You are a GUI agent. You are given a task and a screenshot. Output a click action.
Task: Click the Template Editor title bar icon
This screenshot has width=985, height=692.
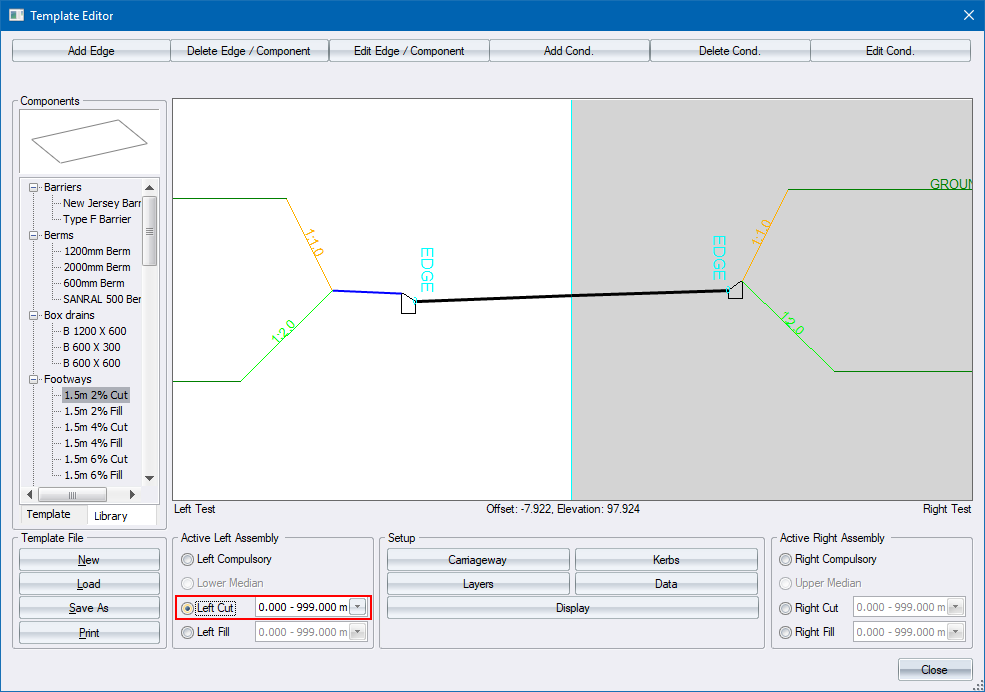pos(16,15)
